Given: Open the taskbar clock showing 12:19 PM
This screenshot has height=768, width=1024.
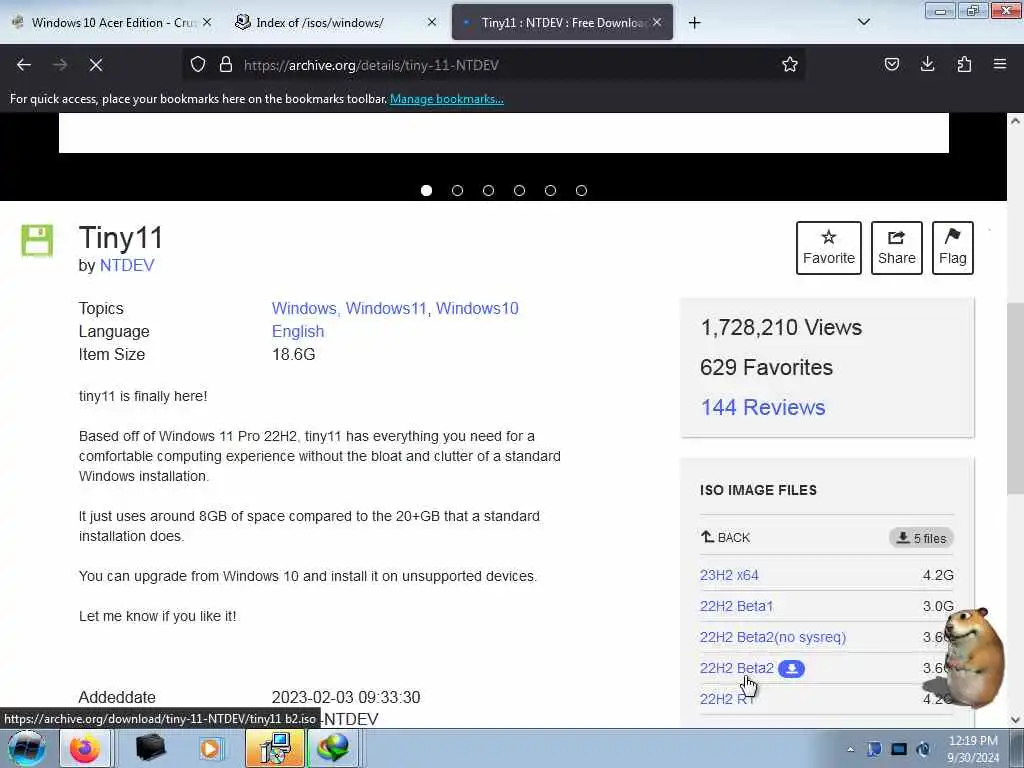Looking at the screenshot, I should point(973,749).
